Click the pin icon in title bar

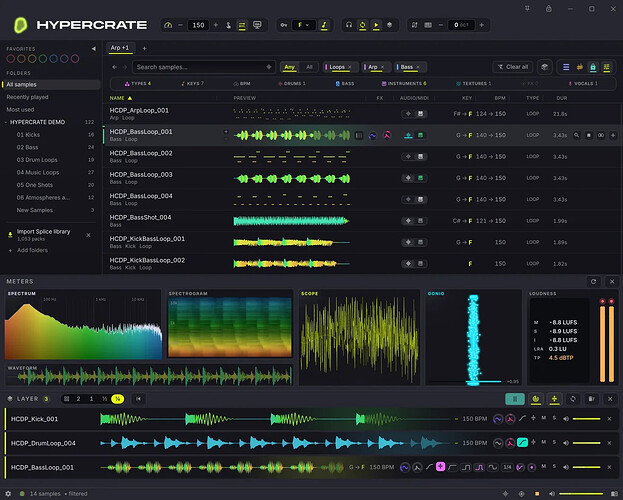point(527,8)
